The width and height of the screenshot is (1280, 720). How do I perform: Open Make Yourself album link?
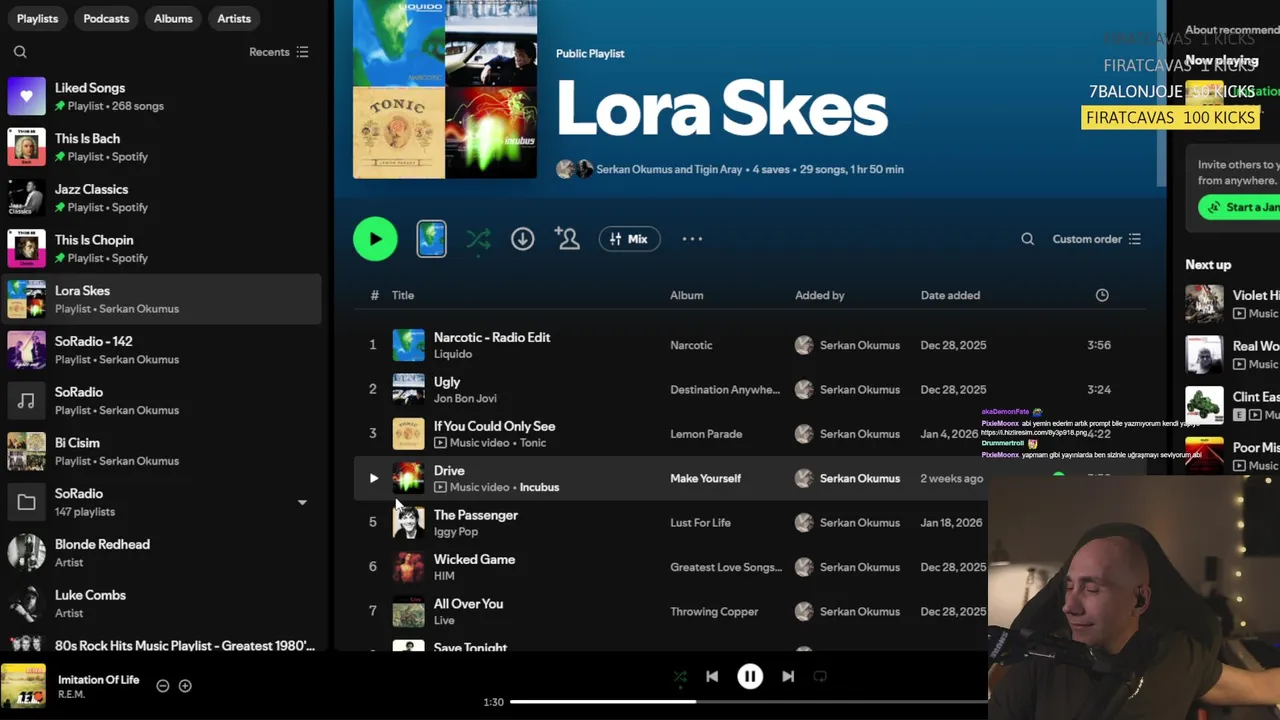coord(705,478)
